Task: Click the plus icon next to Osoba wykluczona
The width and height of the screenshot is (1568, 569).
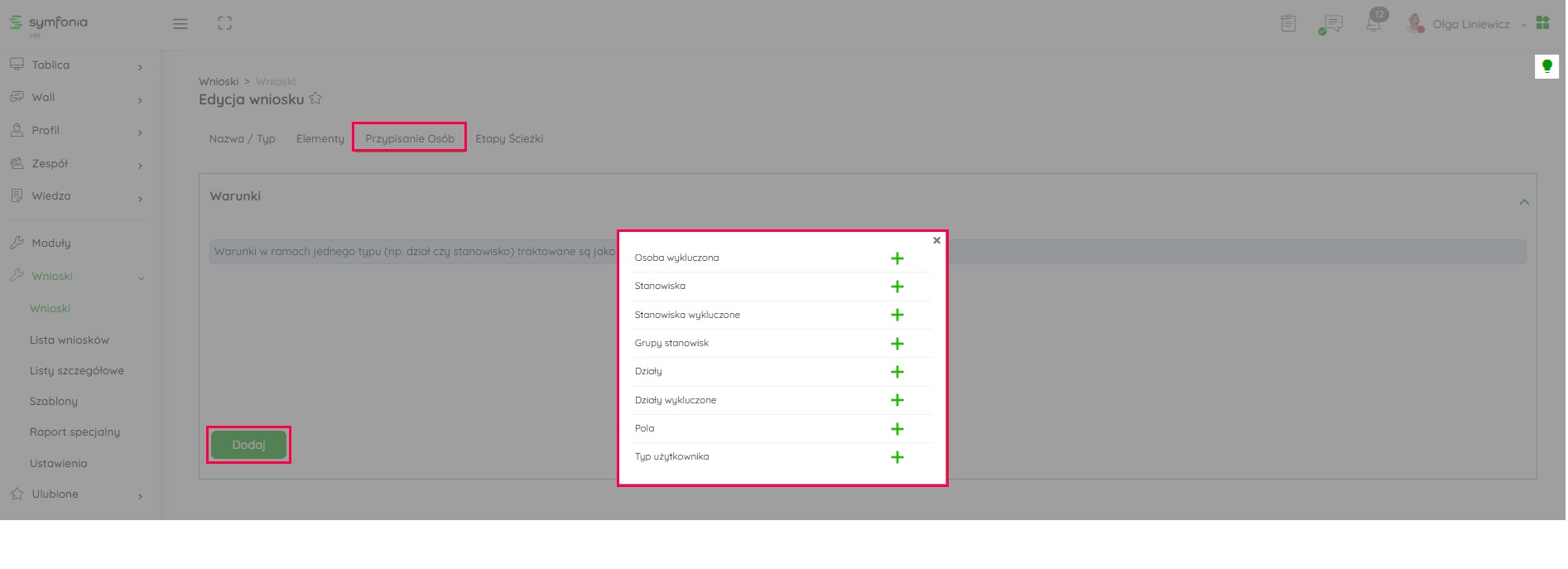Action: click(x=897, y=258)
